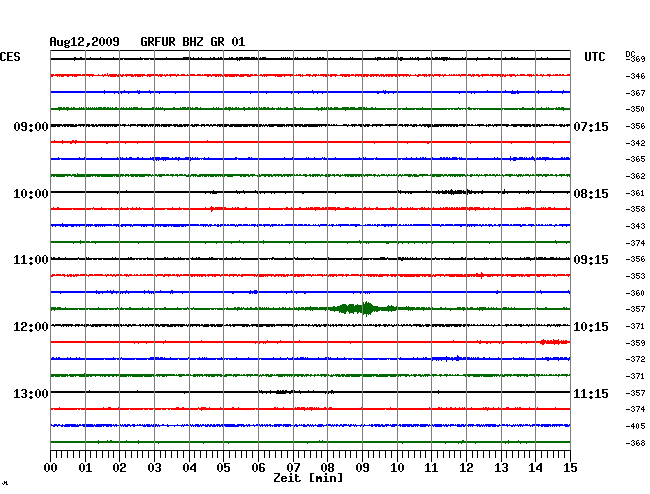Click the Zeit [min] axis title
This screenshot has width=650, height=494.
pos(308,478)
